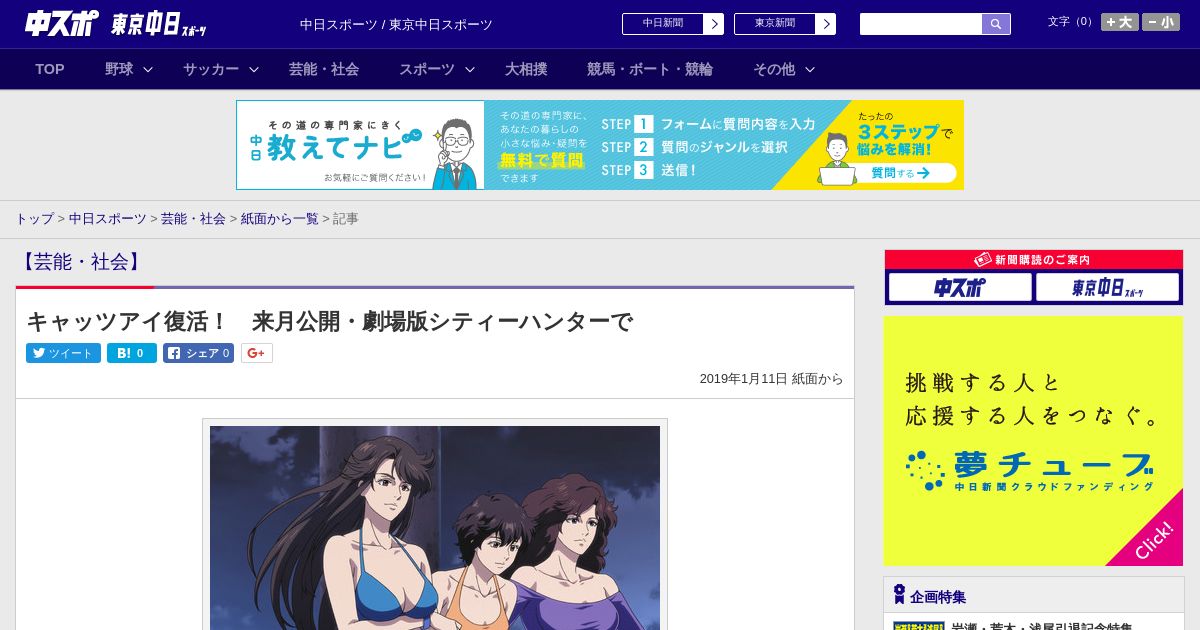
Task: Open the 競馬・ボート・競輪 navigation item
Action: (x=650, y=69)
